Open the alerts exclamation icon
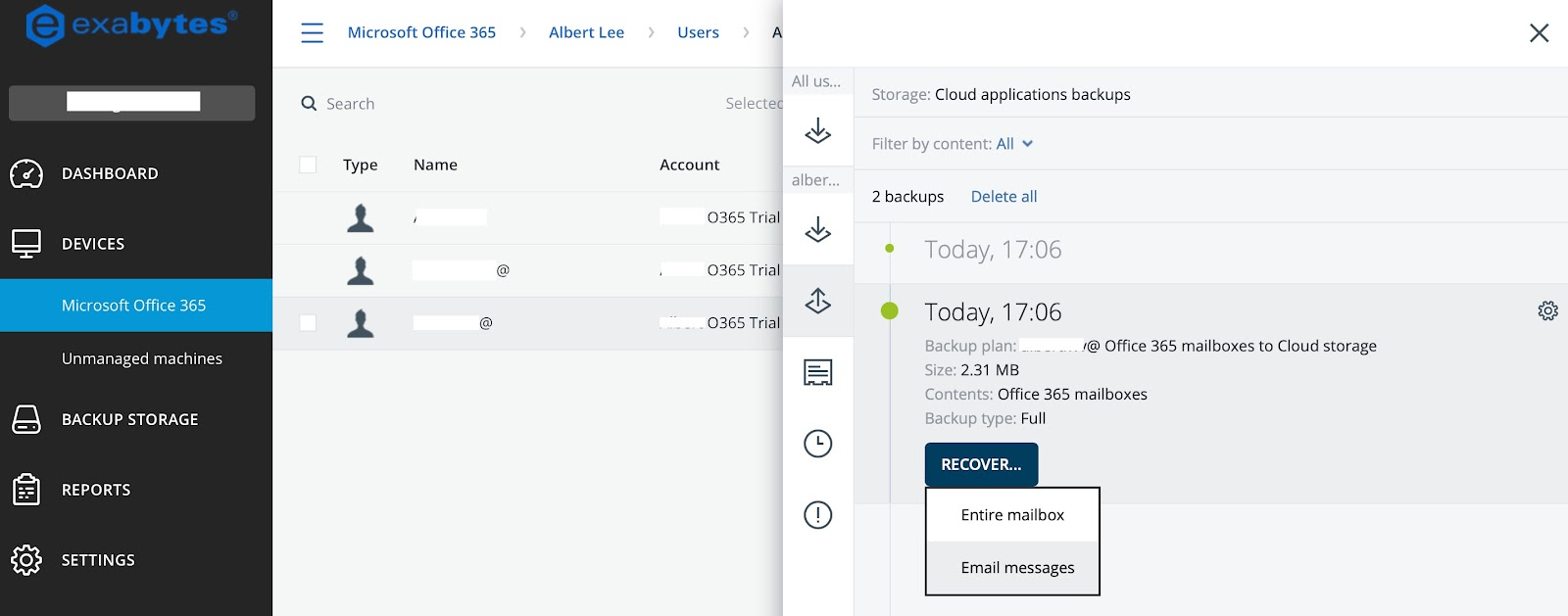 (x=818, y=515)
